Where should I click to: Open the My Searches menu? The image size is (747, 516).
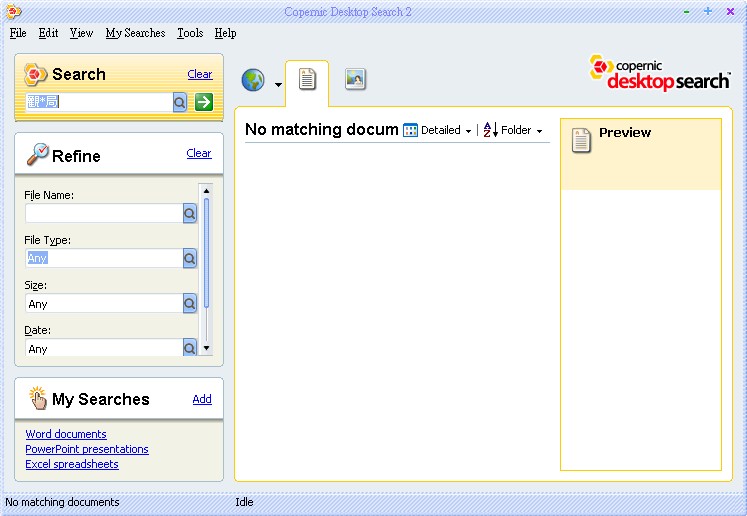135,33
